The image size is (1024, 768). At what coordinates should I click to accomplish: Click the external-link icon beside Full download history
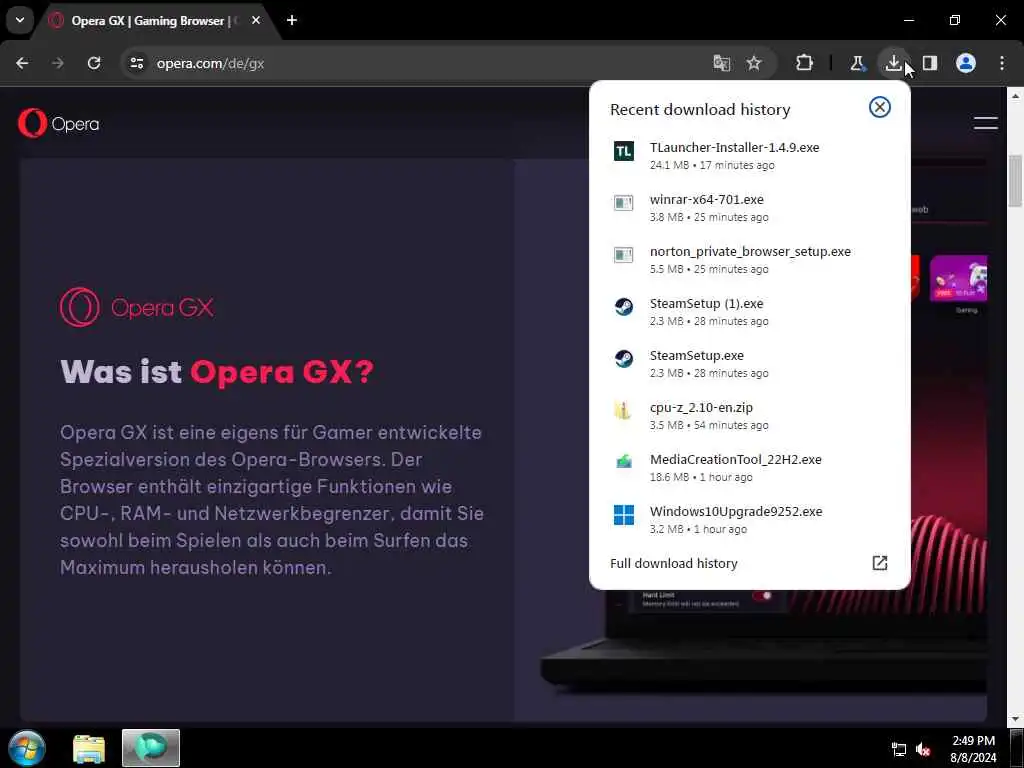880,563
